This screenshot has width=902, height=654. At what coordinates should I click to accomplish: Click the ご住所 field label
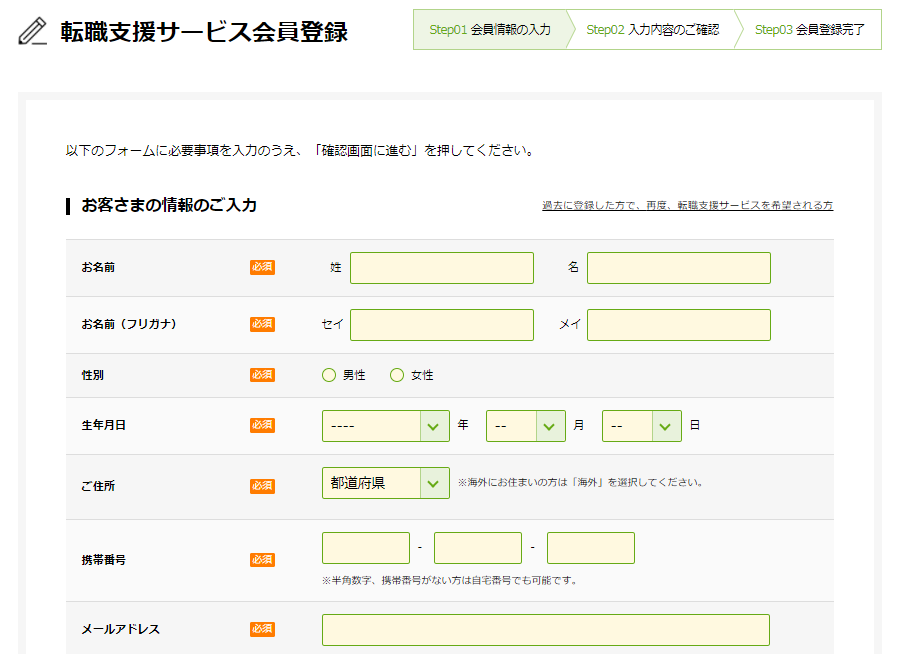pos(98,486)
